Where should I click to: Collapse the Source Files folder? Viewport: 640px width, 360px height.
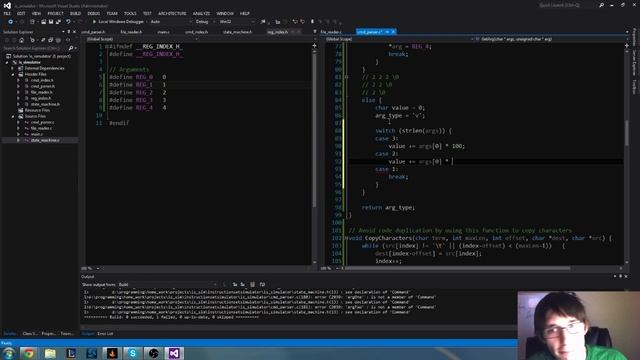pos(13,116)
